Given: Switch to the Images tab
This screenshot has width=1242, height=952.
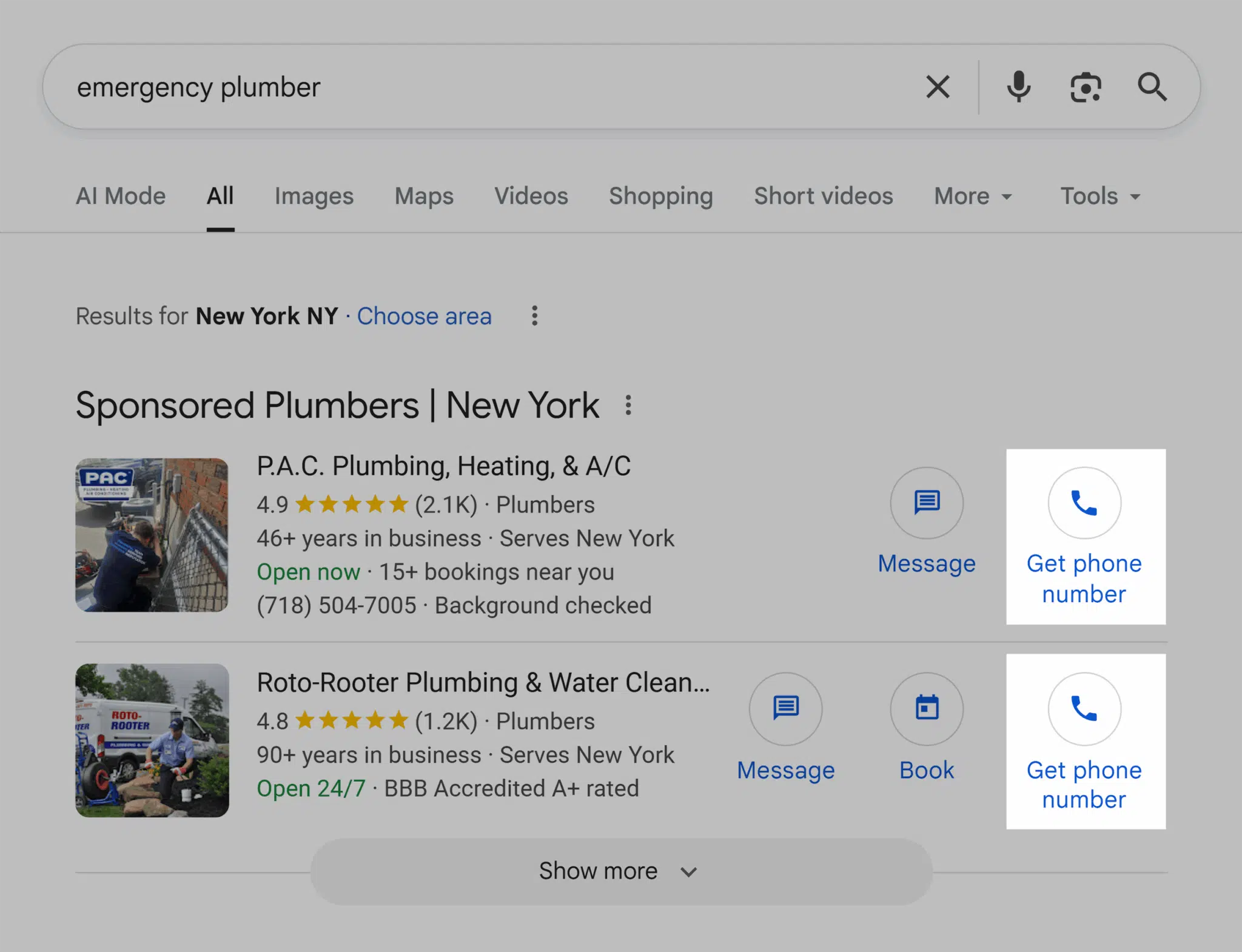Looking at the screenshot, I should point(314,196).
